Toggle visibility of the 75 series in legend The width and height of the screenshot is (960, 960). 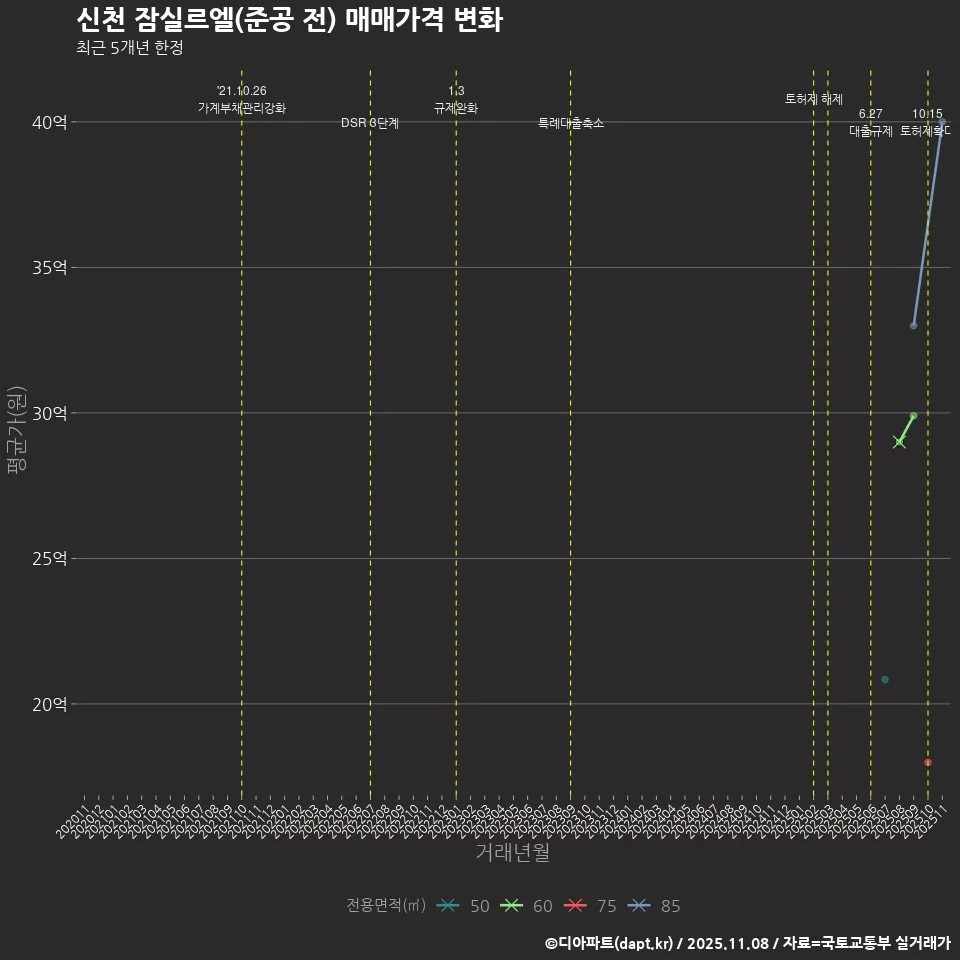click(594, 906)
